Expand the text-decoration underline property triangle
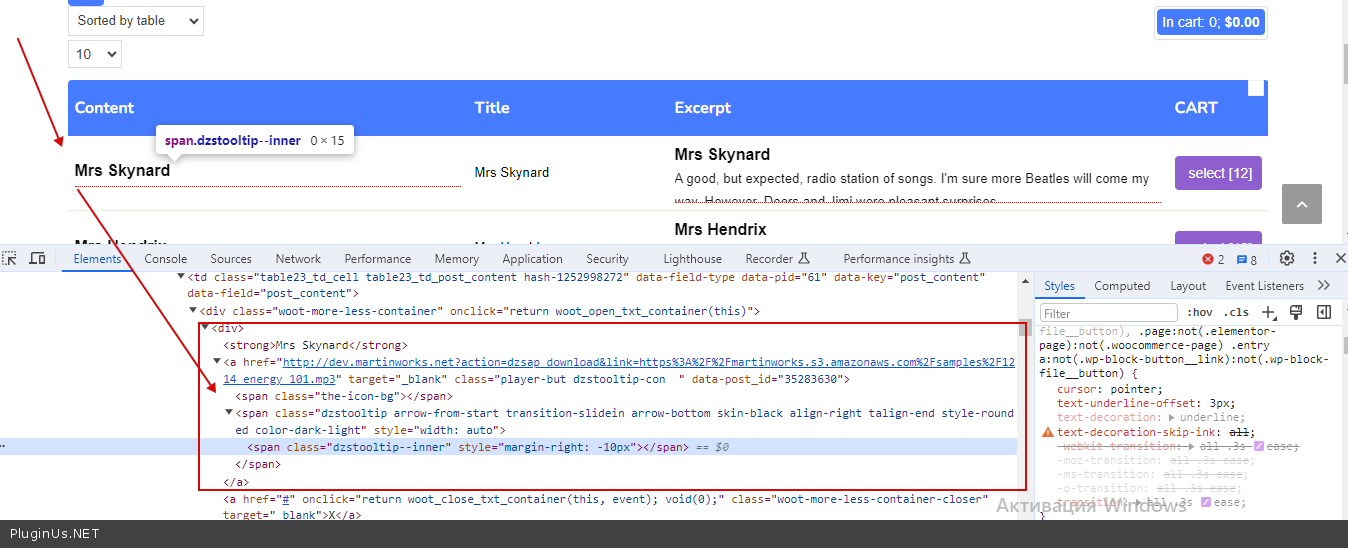This screenshot has height=548, width=1348. pyautogui.click(x=1172, y=418)
